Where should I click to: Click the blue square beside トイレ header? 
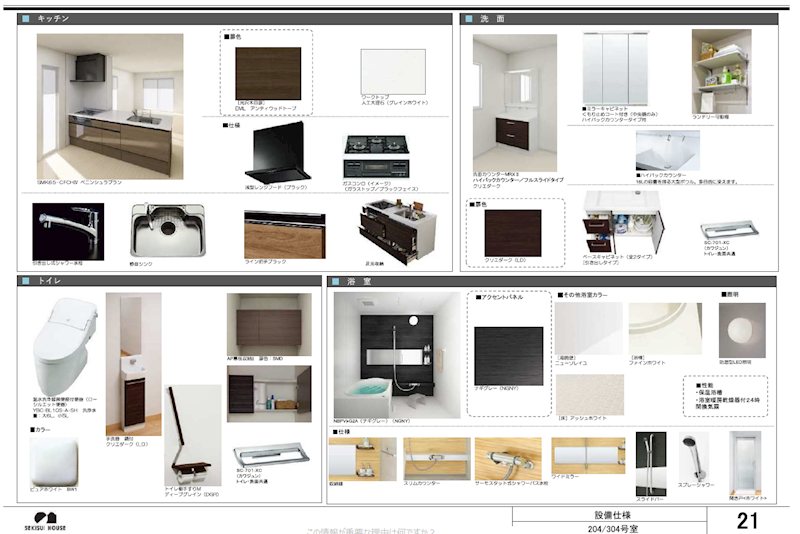pos(26,281)
